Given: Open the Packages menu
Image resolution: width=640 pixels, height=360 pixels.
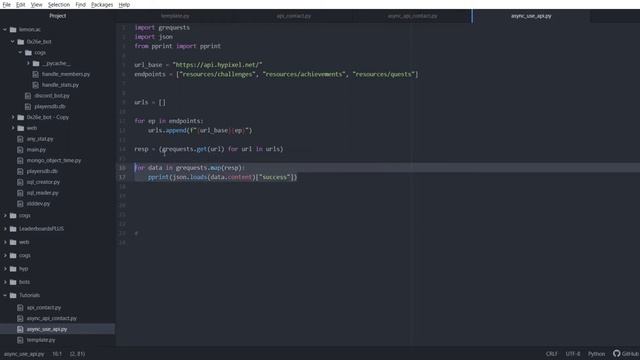Looking at the screenshot, I should pos(102,4).
